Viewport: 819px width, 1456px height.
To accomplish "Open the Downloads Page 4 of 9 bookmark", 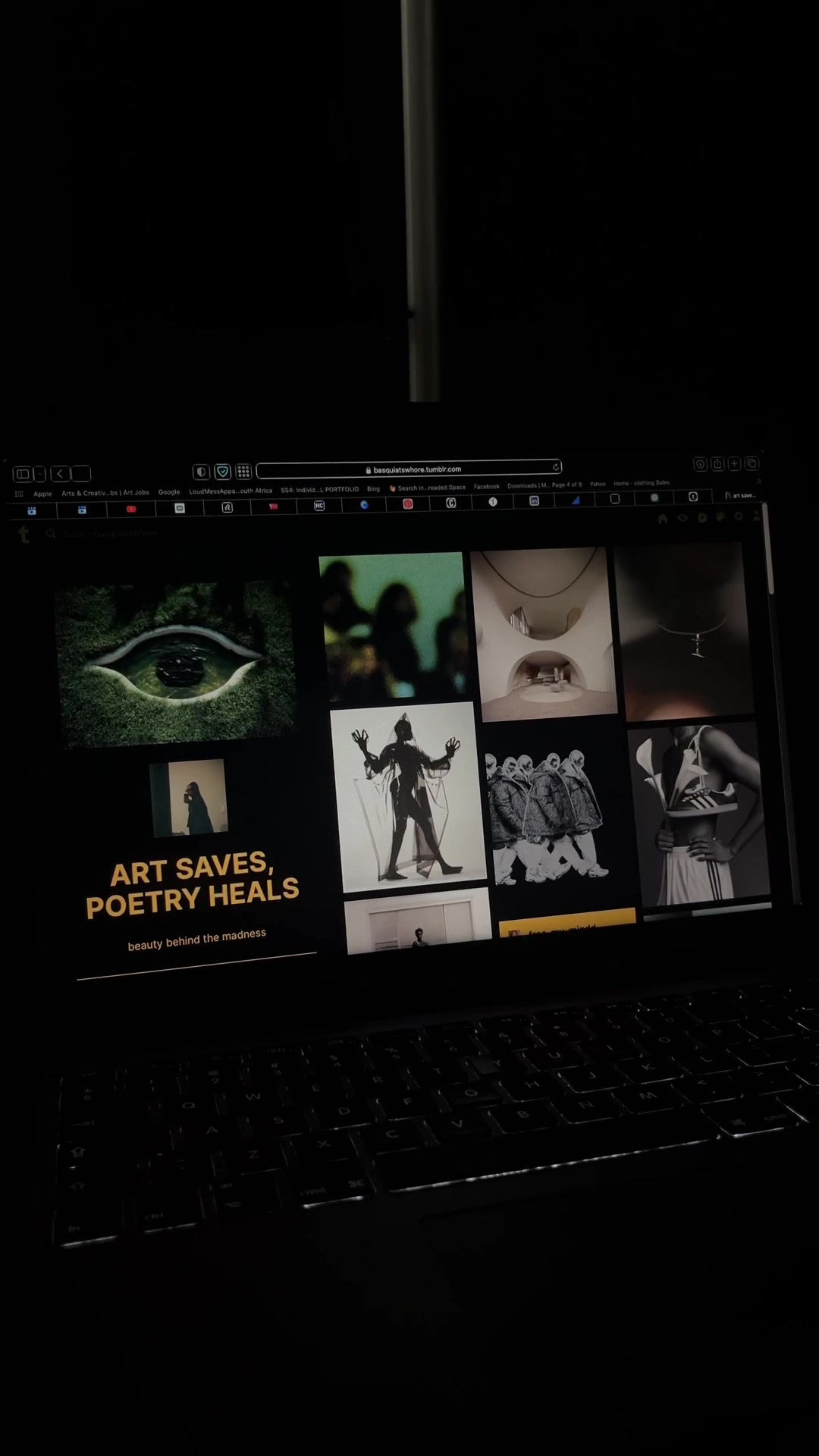I will pos(544,485).
